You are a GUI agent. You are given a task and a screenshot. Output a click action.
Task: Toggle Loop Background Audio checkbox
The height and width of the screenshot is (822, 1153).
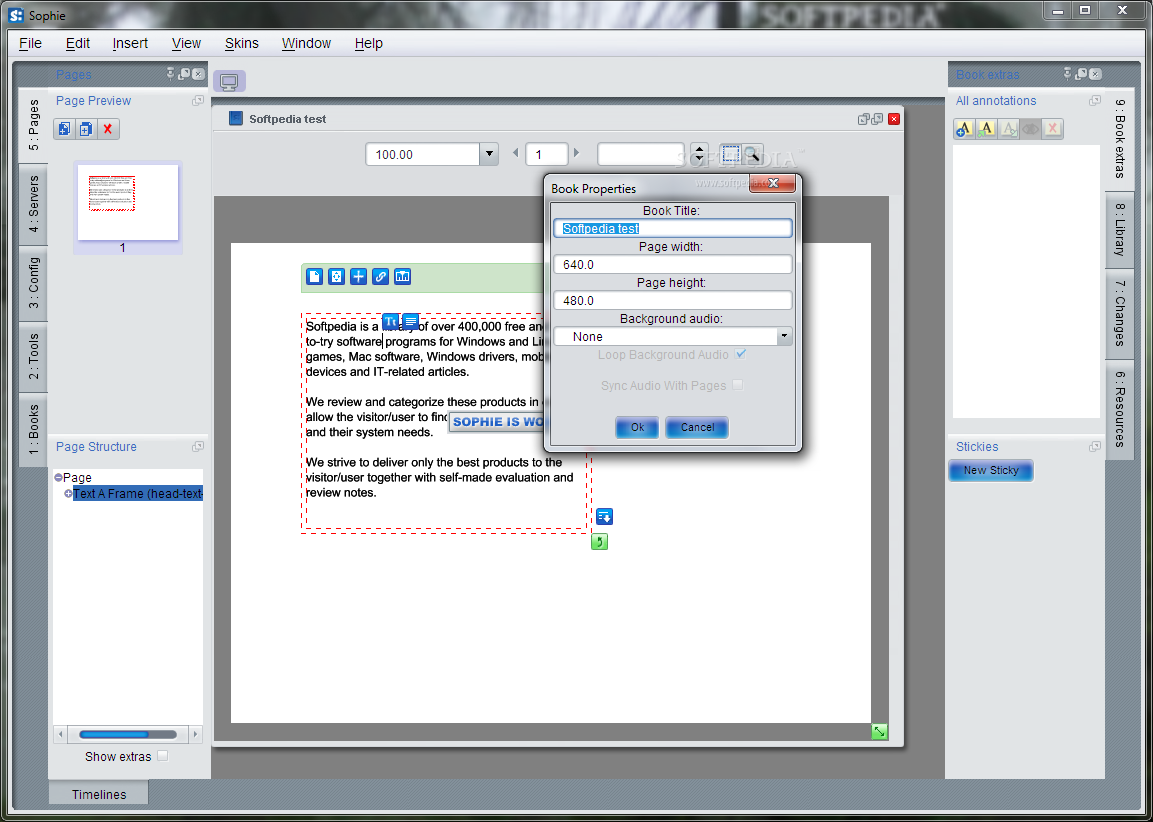(x=740, y=354)
